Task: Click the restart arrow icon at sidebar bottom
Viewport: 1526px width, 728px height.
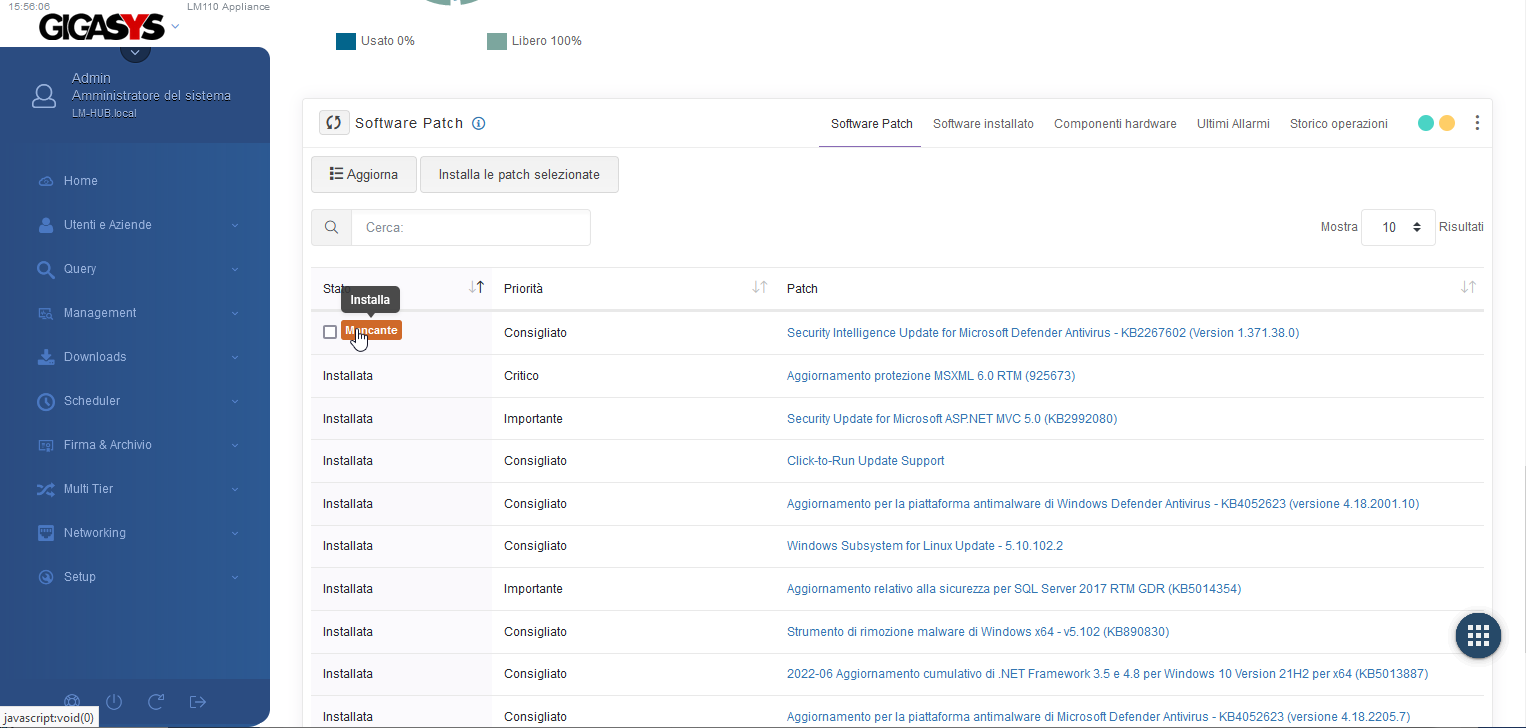Action: coord(155,702)
